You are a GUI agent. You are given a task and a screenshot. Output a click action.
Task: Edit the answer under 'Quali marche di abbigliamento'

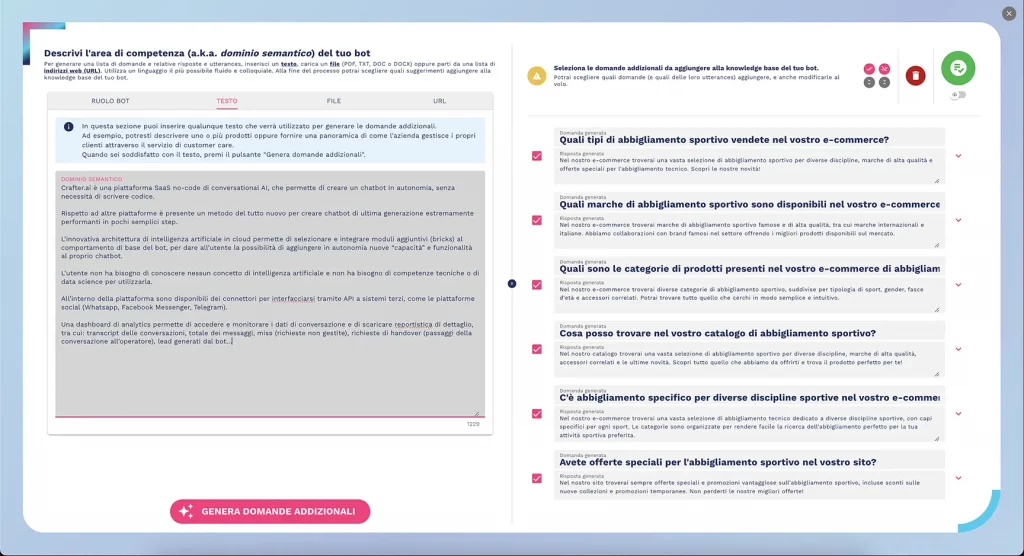point(749,231)
